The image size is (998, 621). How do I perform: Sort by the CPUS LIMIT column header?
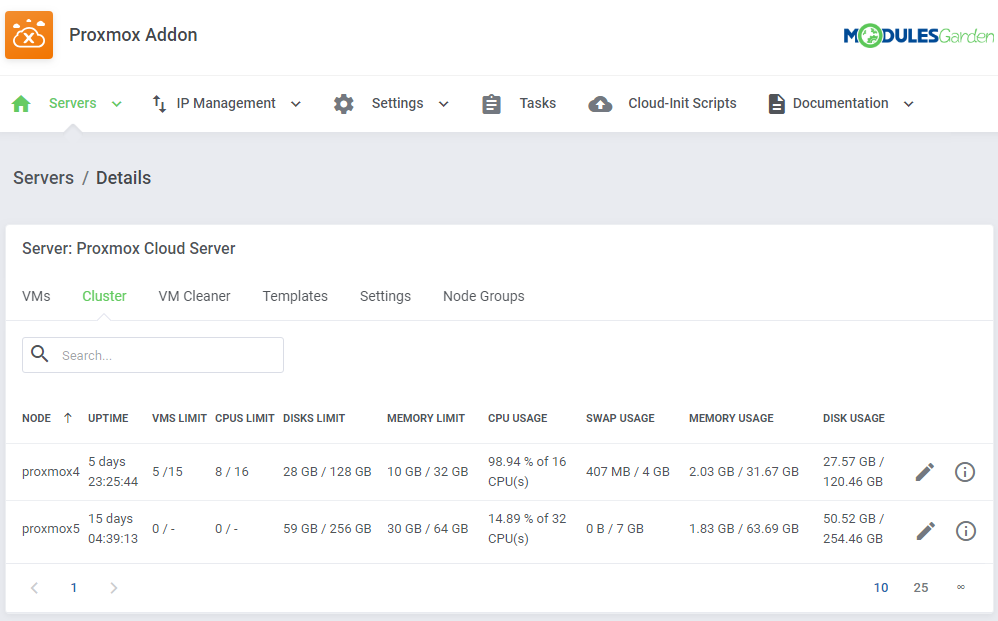[244, 418]
